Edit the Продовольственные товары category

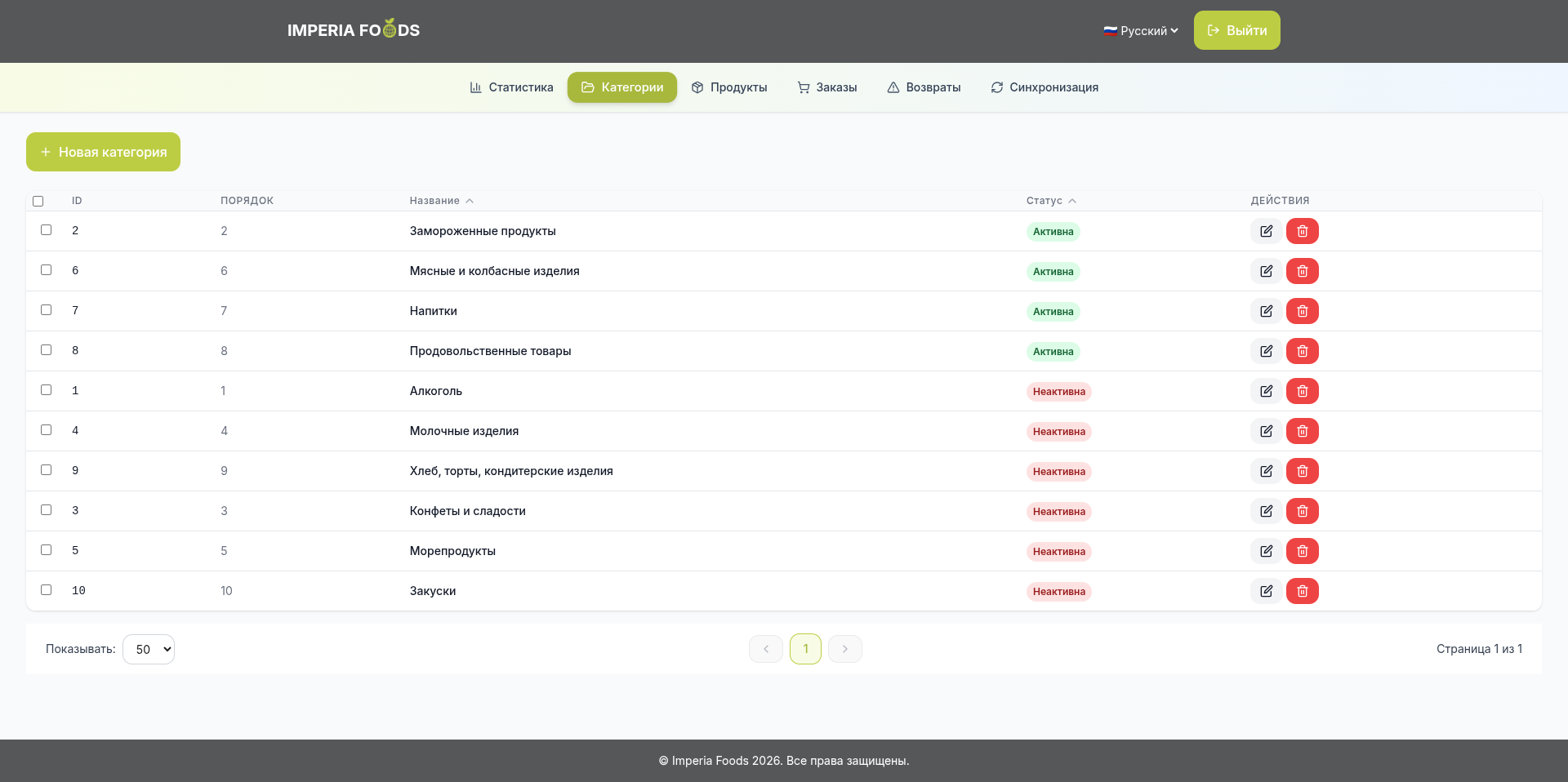pyautogui.click(x=1266, y=351)
